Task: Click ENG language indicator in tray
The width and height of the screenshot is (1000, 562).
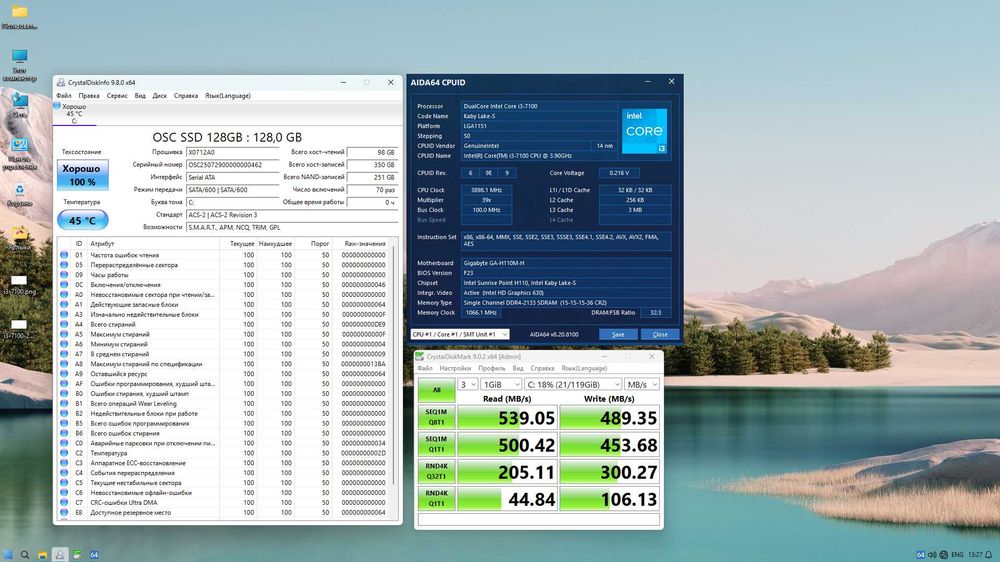Action: coord(957,554)
